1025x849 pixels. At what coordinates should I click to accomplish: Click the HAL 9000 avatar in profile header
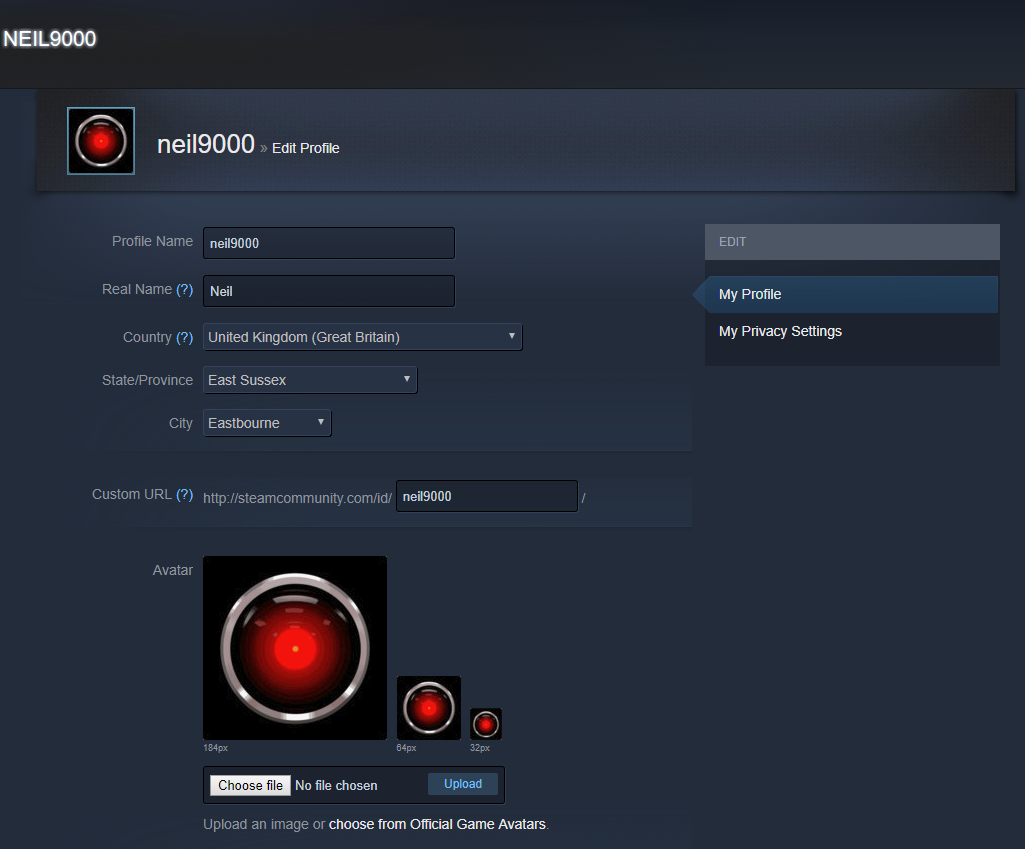[101, 141]
